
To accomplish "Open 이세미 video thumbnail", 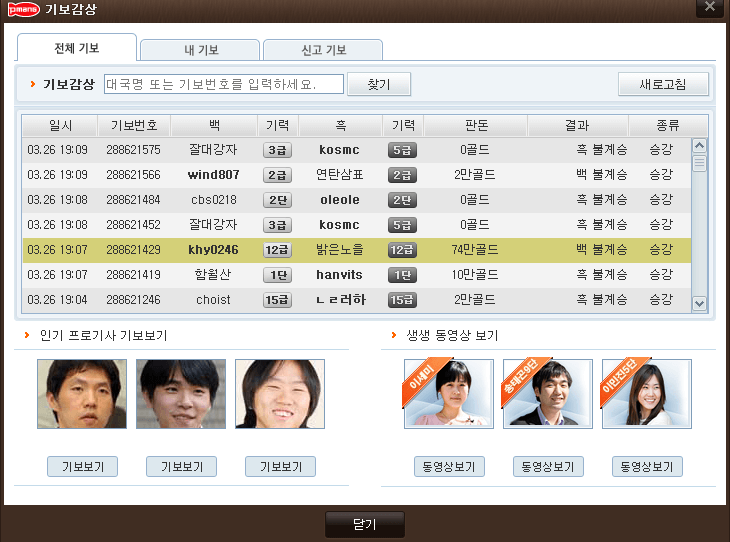I will (x=449, y=393).
